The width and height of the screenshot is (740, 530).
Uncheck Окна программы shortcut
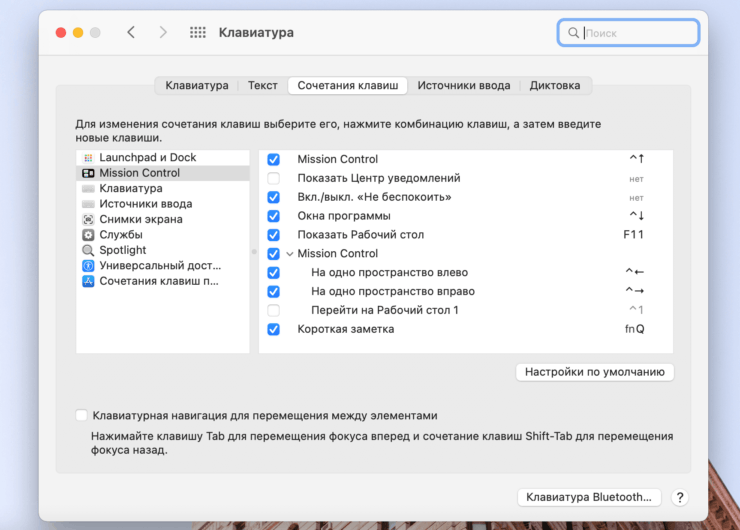pos(273,216)
